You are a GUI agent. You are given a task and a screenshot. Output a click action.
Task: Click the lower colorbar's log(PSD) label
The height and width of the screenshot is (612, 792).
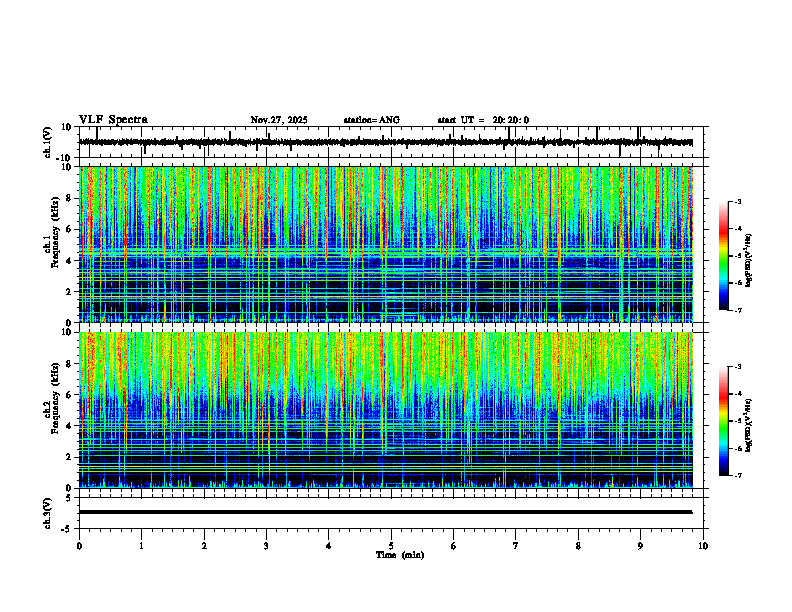pos(749,424)
